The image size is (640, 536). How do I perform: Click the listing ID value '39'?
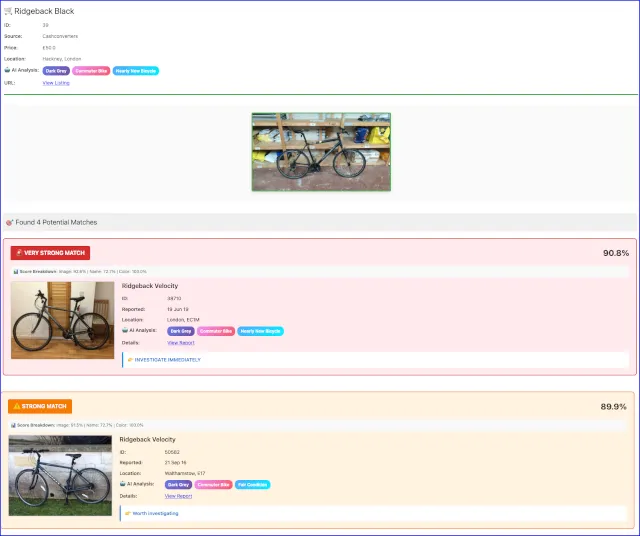point(45,25)
